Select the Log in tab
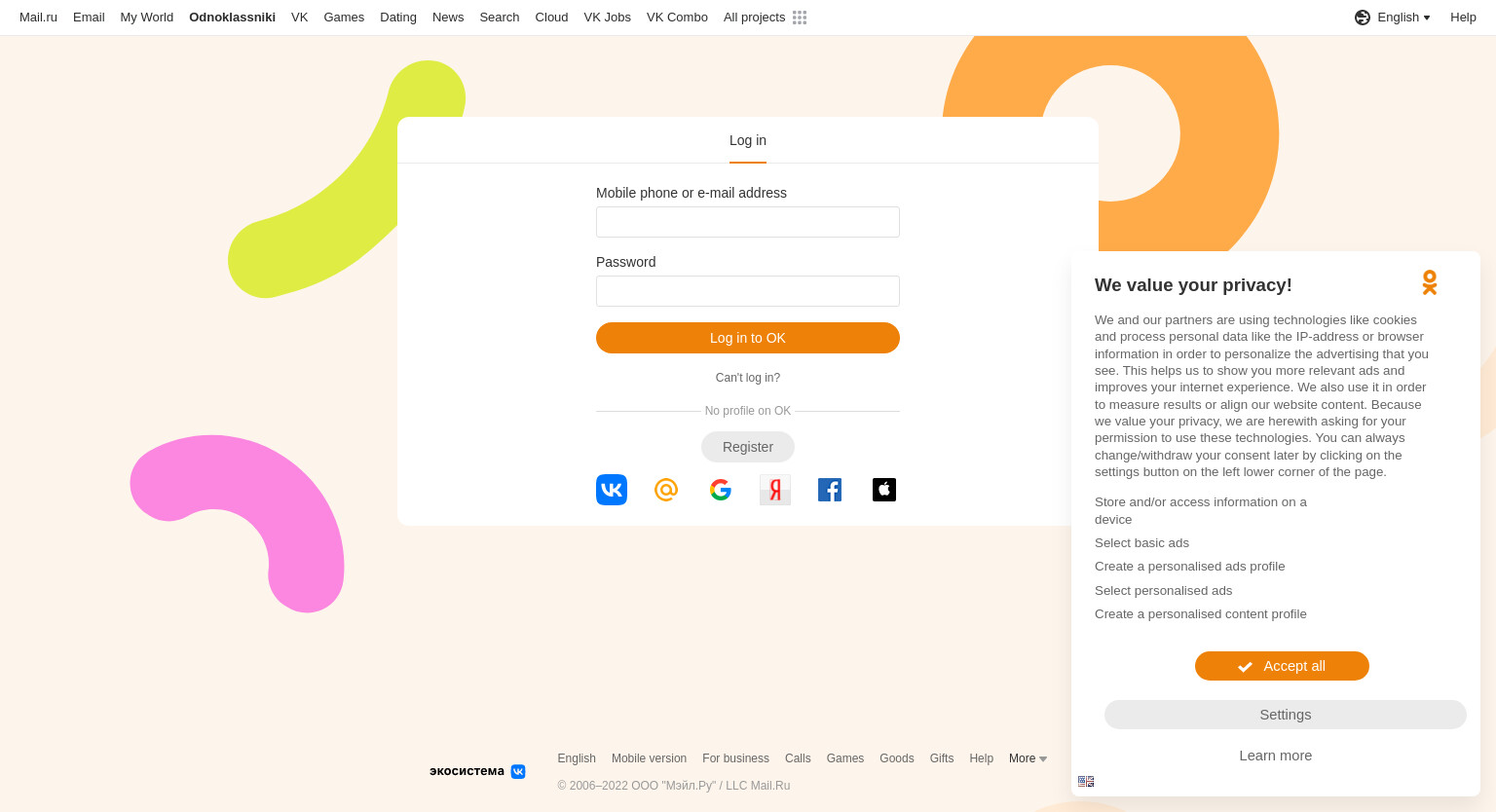This screenshot has width=1496, height=812. point(748,140)
